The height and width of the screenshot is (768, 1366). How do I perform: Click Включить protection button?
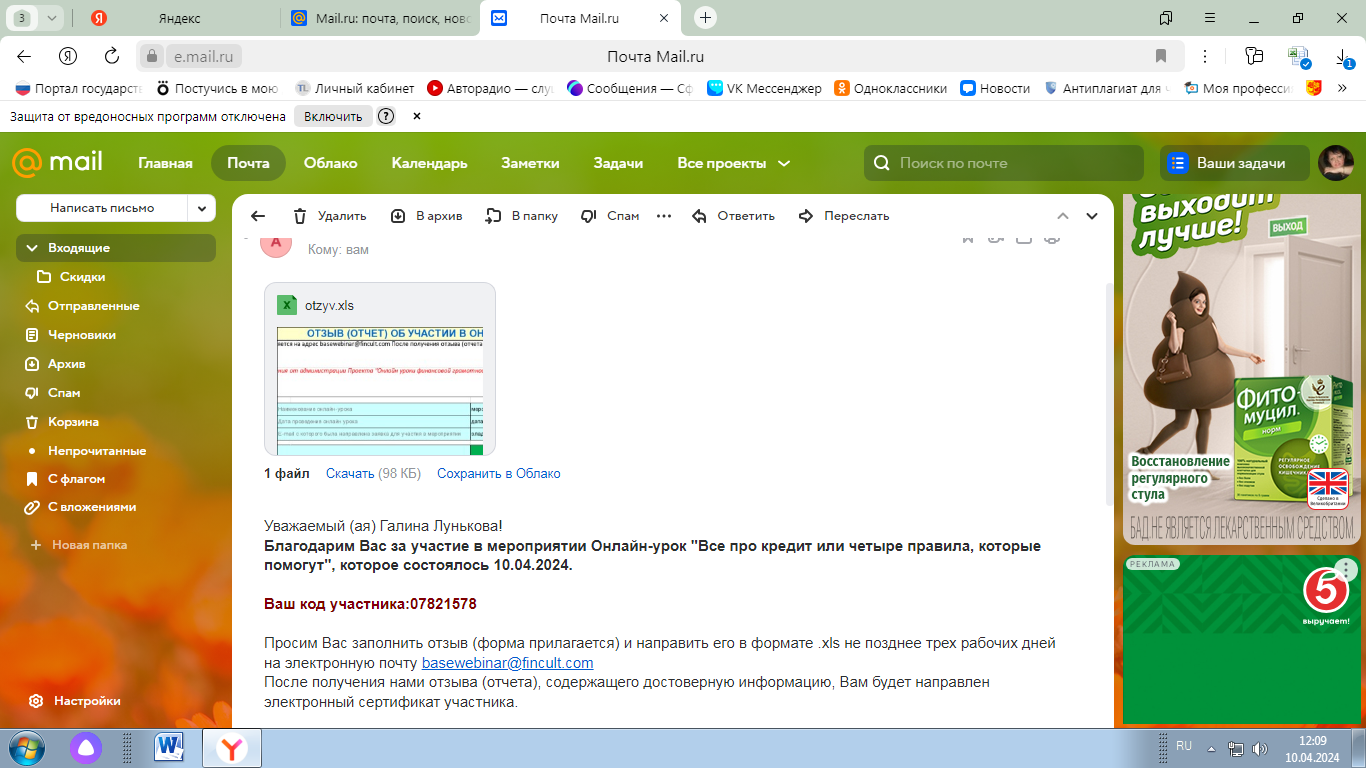click(x=333, y=116)
